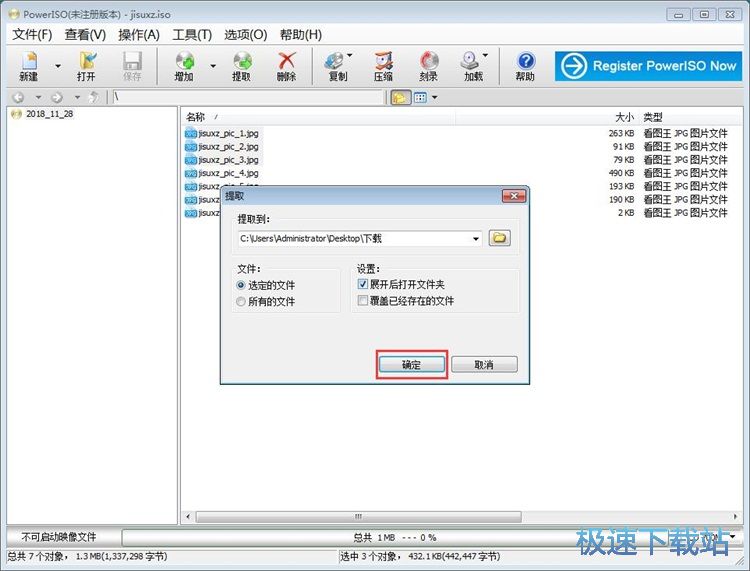
Task: Sort by 名称 column header
Action: [x=195, y=117]
